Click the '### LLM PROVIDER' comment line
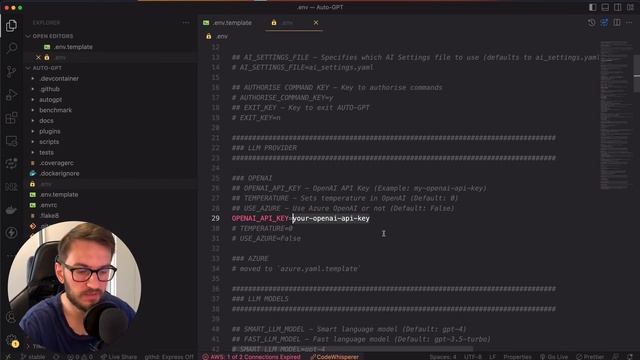 point(264,148)
